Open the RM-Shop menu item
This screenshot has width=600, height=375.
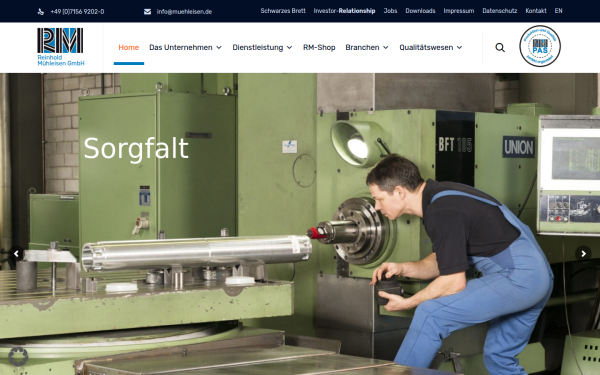click(x=319, y=47)
